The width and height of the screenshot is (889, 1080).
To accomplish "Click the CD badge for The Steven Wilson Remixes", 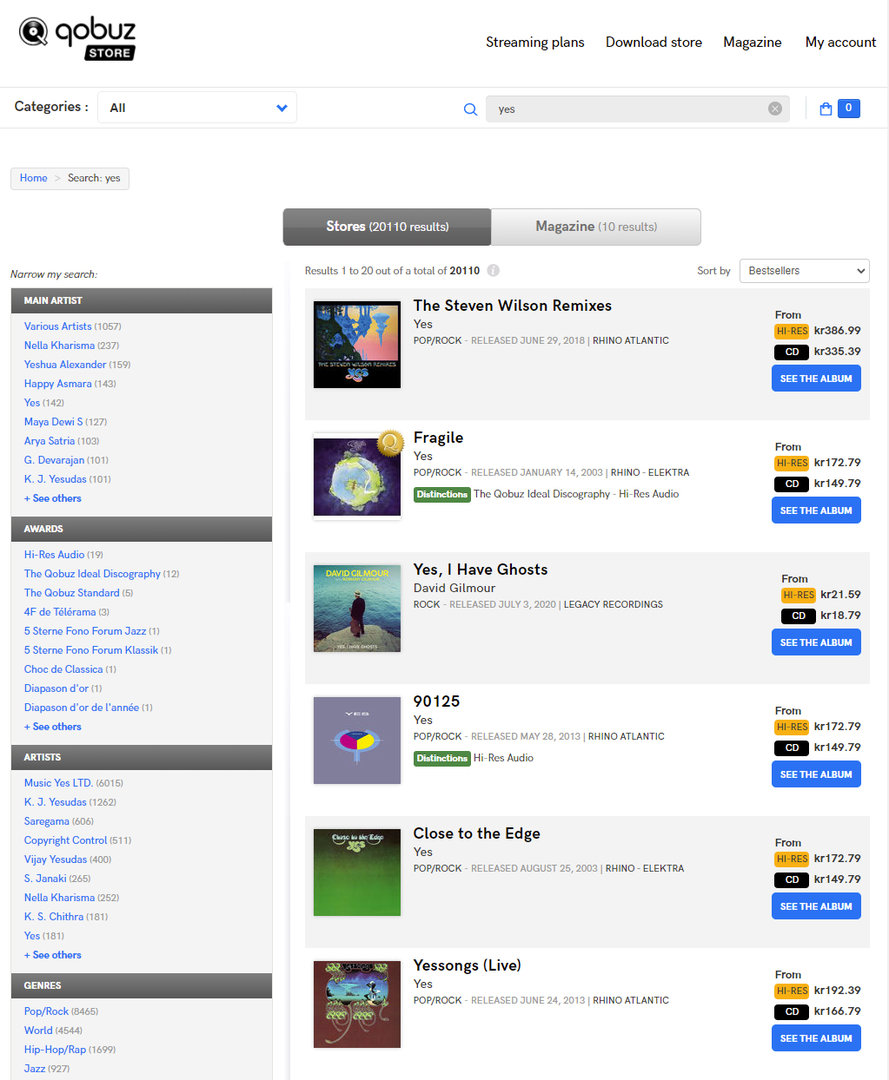I will coord(791,352).
